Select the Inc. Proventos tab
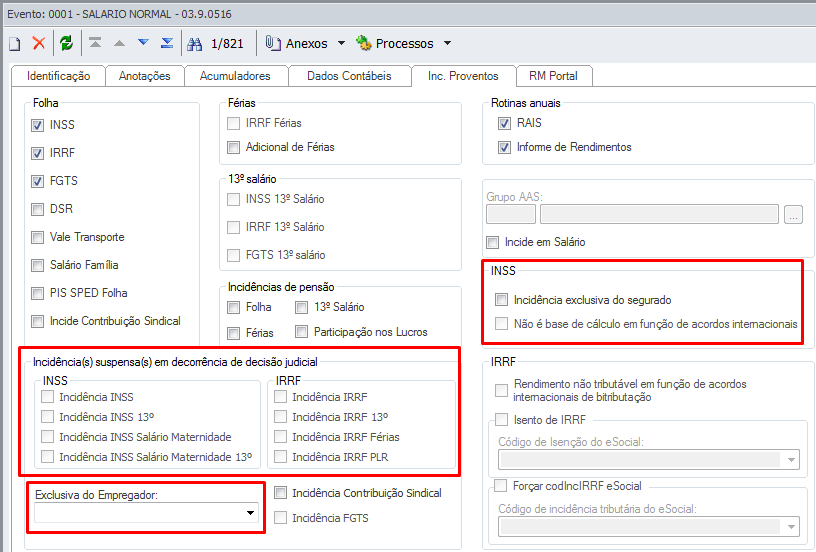The height and width of the screenshot is (552, 816). coord(463,76)
